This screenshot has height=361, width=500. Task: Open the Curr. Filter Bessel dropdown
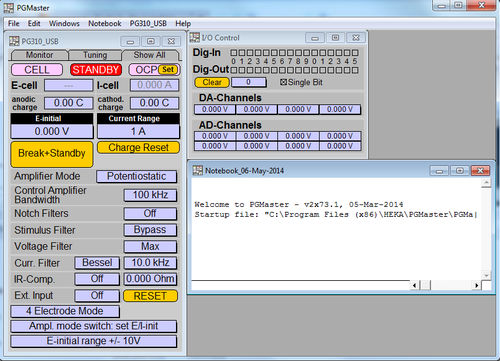tap(97, 263)
